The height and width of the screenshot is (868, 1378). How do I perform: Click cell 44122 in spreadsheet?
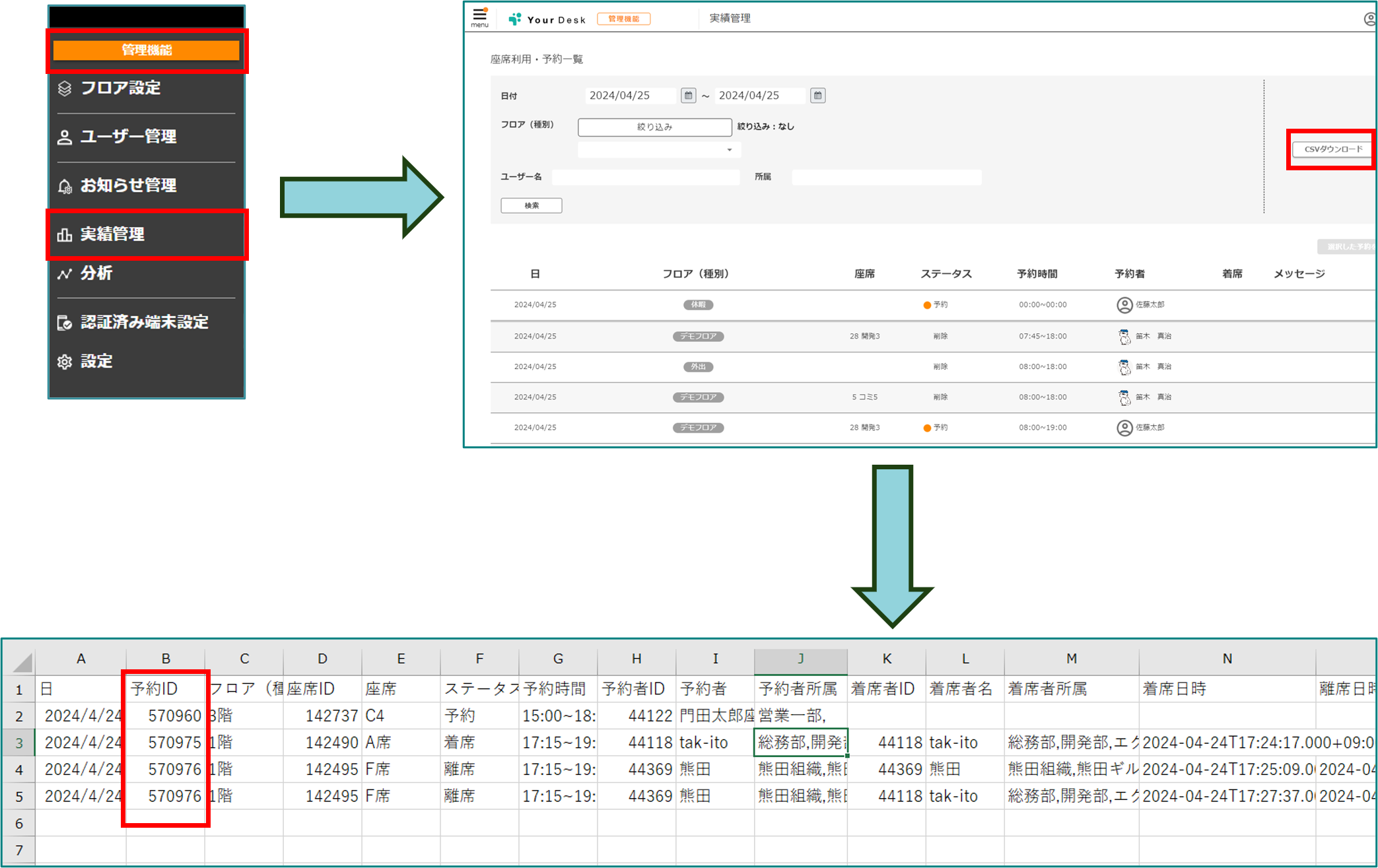click(637, 716)
